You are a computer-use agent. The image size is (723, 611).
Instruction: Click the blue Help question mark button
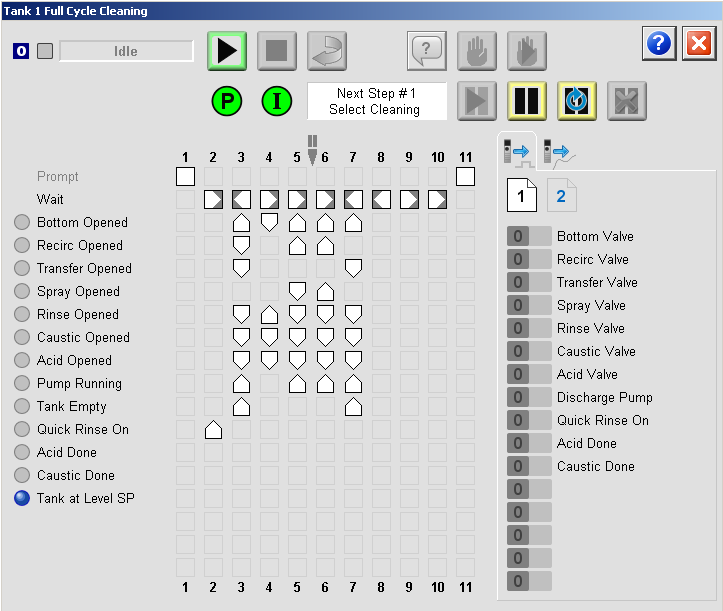[659, 44]
